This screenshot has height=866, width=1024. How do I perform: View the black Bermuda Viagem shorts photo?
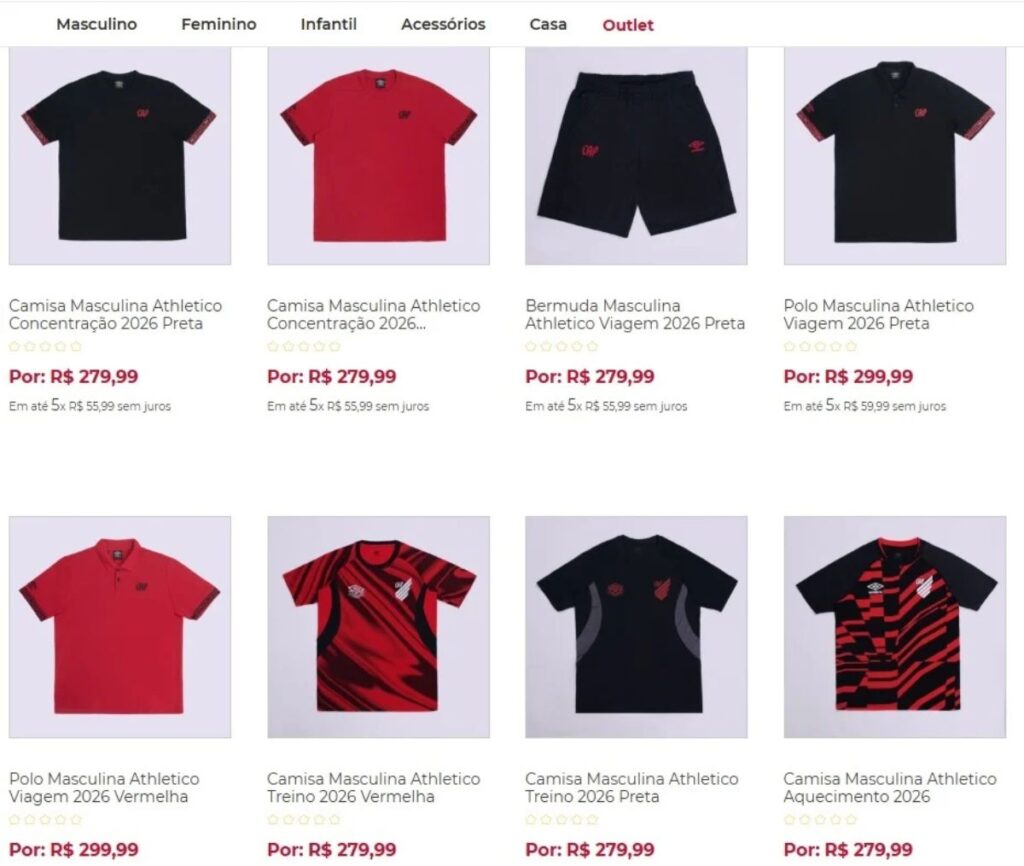636,155
